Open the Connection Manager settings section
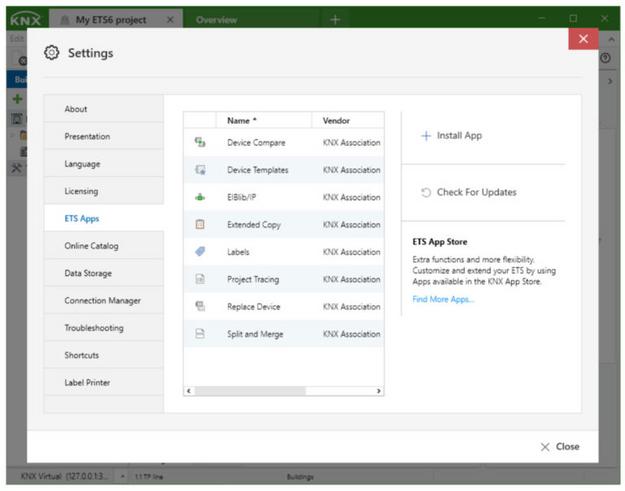 (x=102, y=301)
